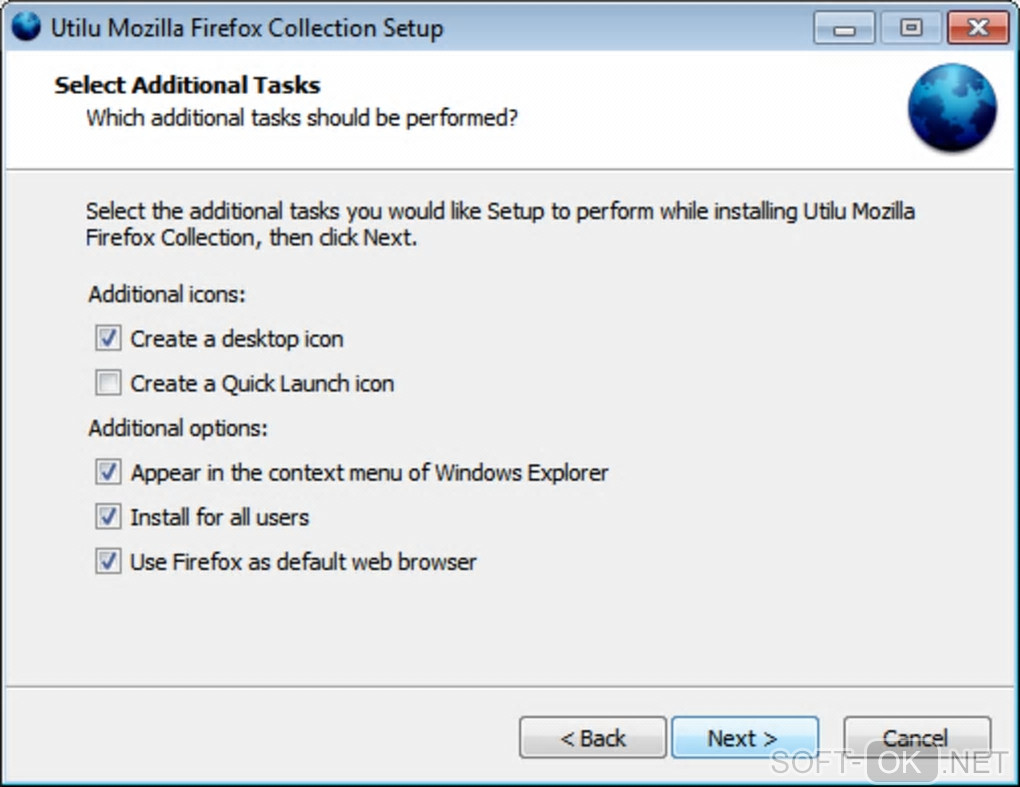Click the "Install for all users" label text
Viewport: 1020px width, 787px height.
point(219,518)
